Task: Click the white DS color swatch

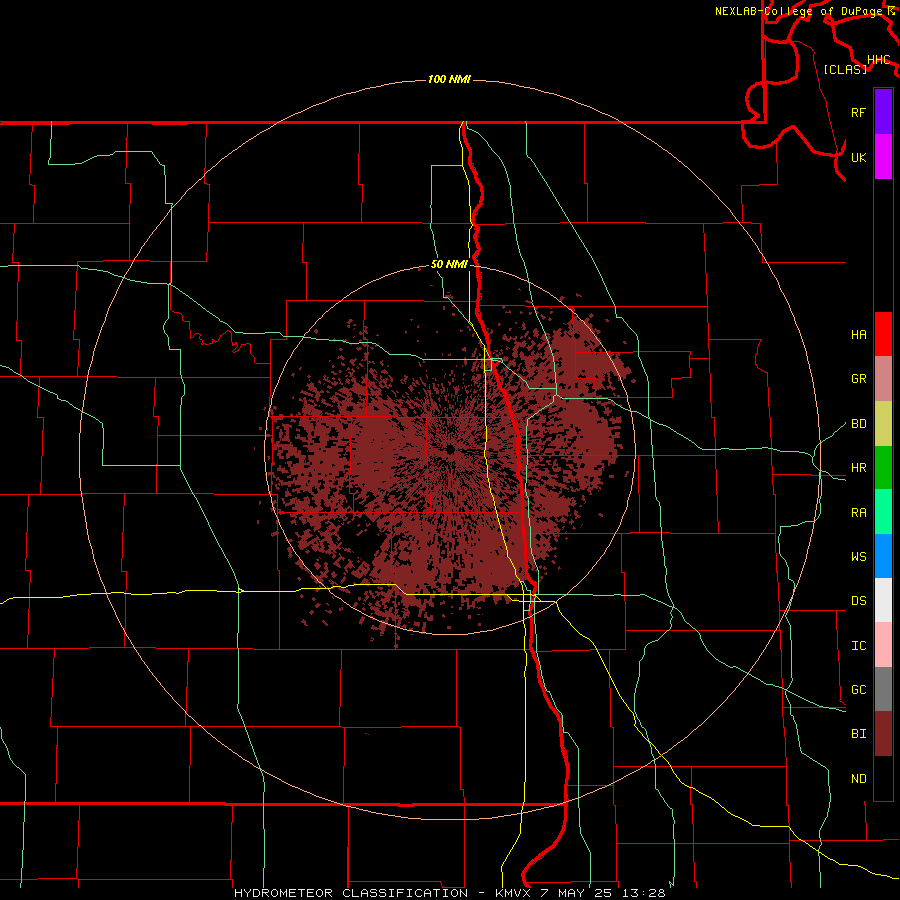Action: click(883, 600)
